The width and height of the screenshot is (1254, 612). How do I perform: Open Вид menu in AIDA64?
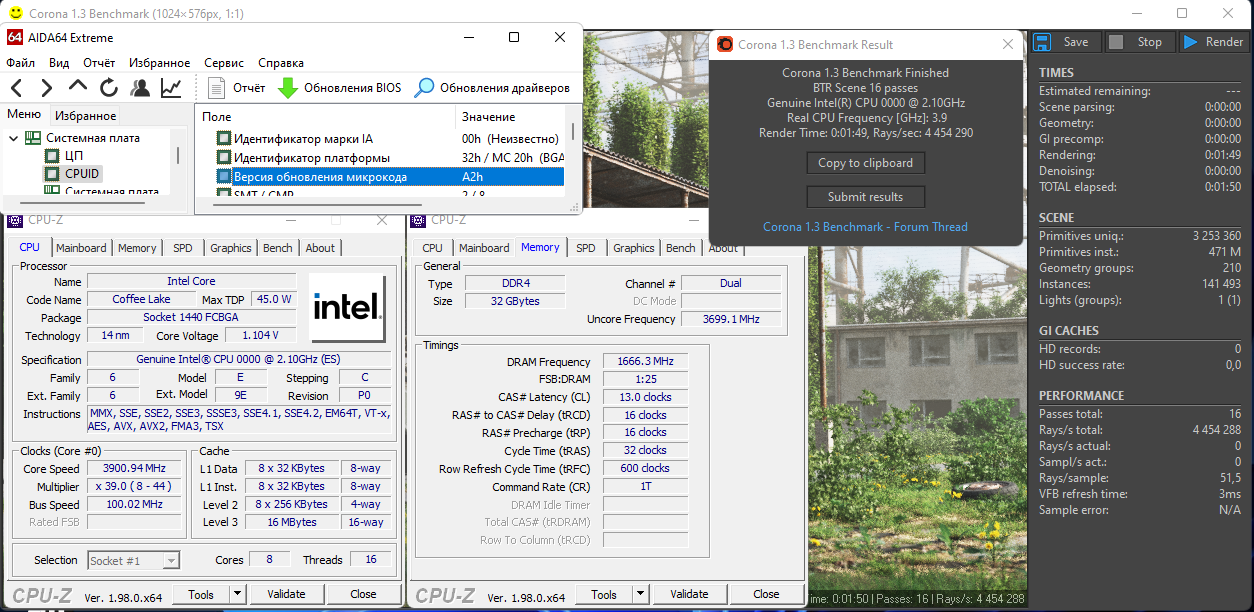tap(59, 62)
